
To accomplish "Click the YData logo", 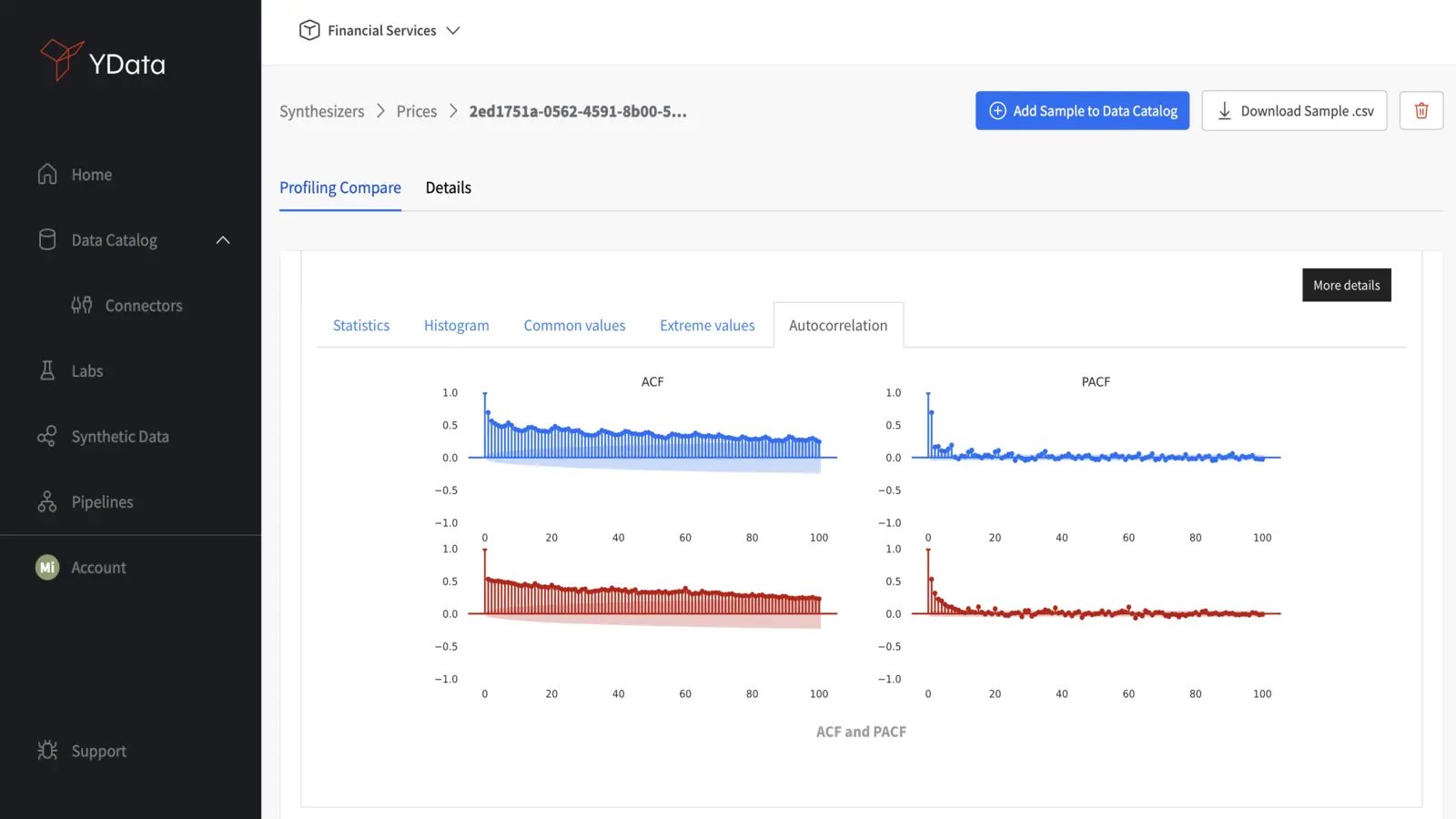I will pyautogui.click(x=103, y=61).
